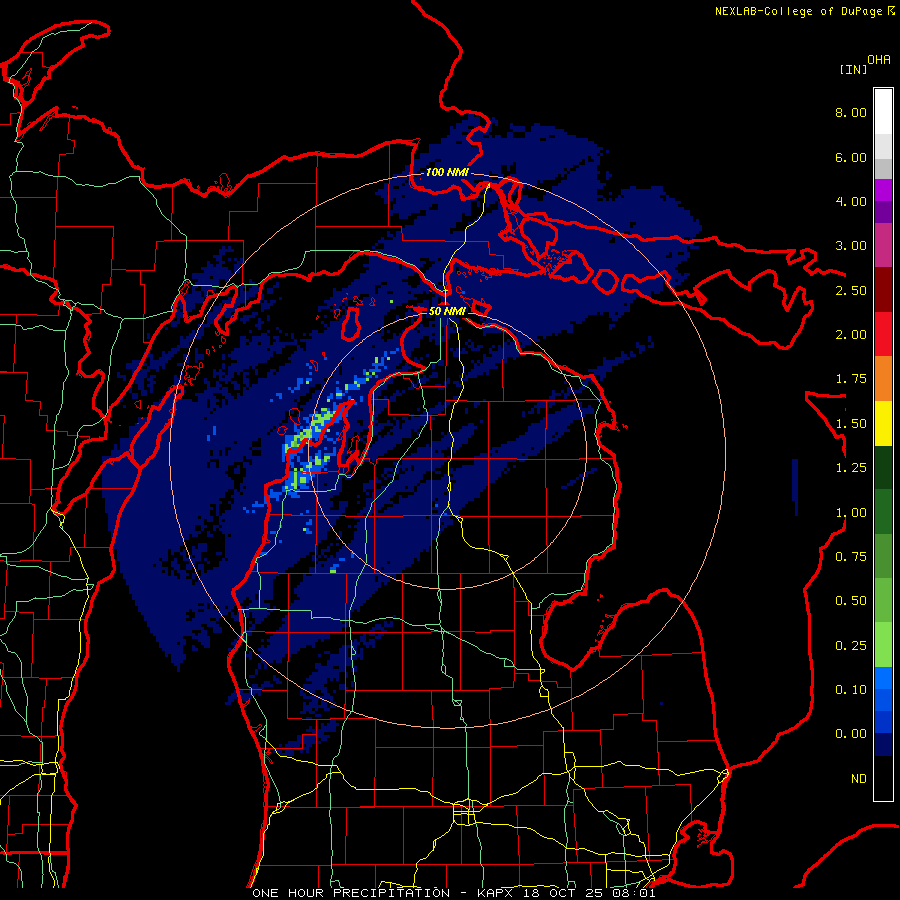
Task: Click the 0.10 legend value
Action: (x=851, y=690)
